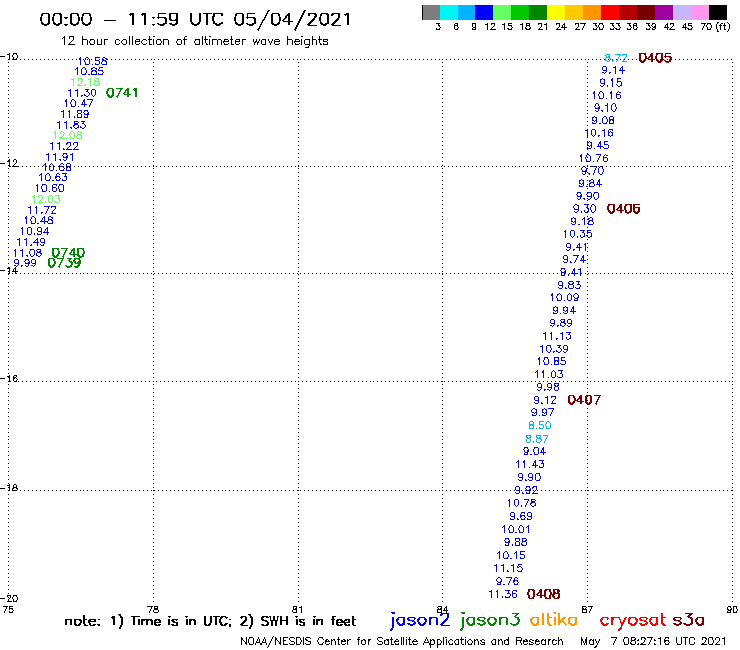Viewport: 740px width, 650px height.
Task: Select the time stamp 0405
Action: click(655, 58)
